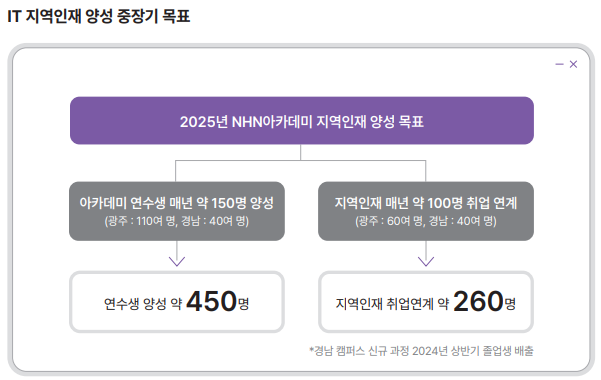Click the purple 2025년 NHN아카데미 목표 banner
The width and height of the screenshot is (601, 380).
tap(302, 121)
